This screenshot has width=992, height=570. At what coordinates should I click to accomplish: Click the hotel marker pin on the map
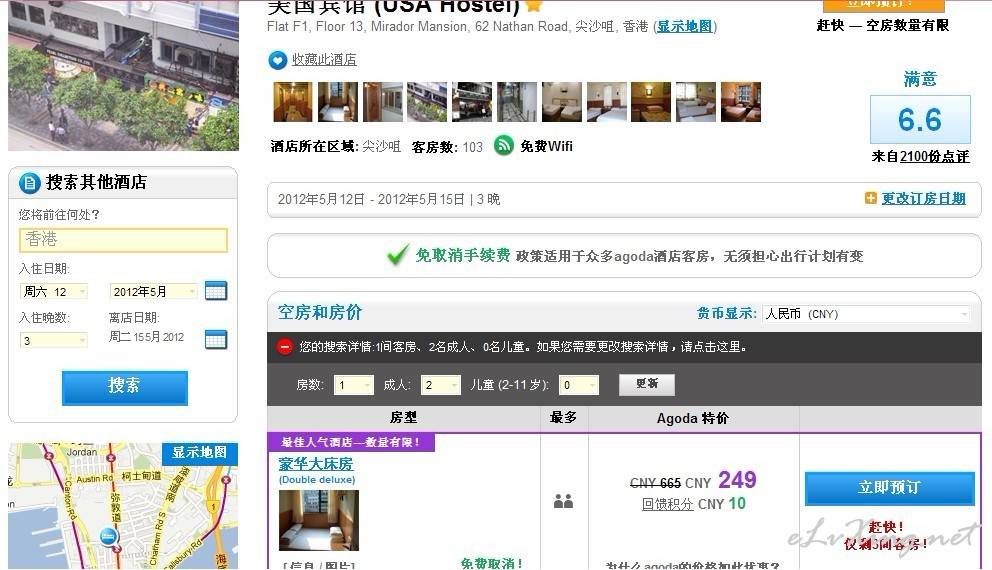[x=109, y=538]
